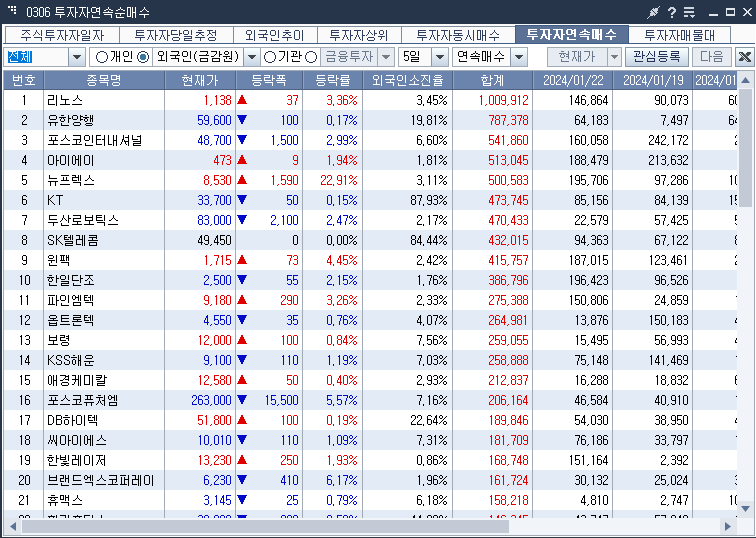Click the 87.93% foreign ownership cell
756x538 pixels.
point(429,200)
